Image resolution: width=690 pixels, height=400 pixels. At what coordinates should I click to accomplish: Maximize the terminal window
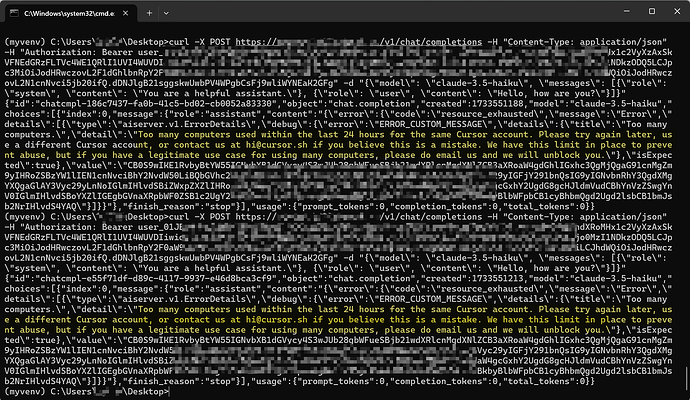pos(652,11)
